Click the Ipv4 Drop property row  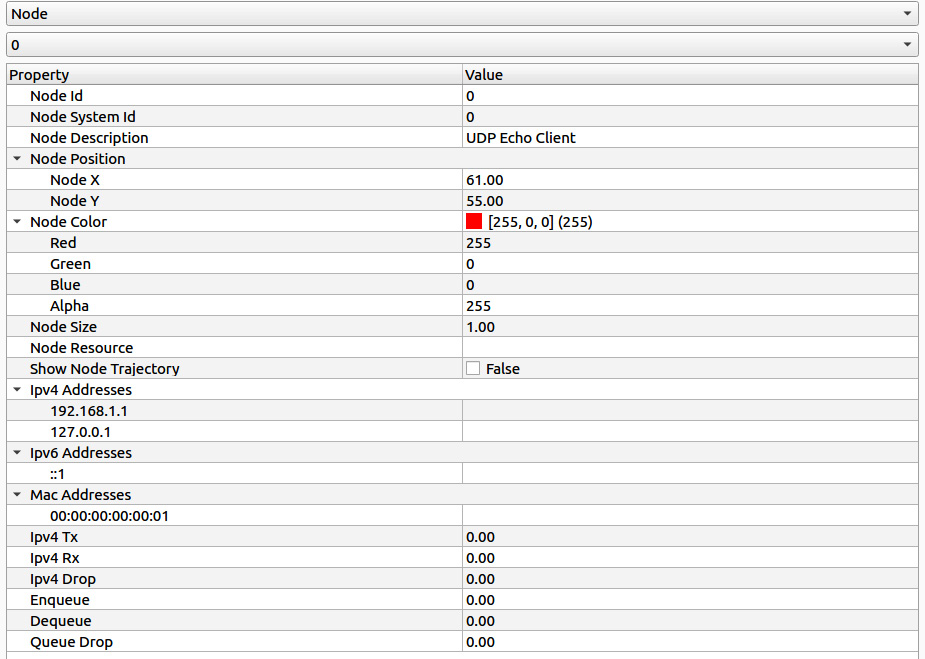click(462, 579)
